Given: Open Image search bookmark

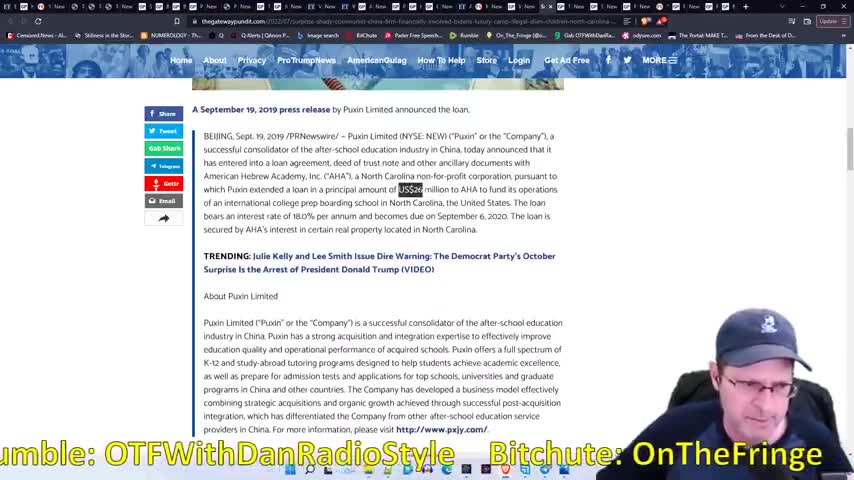Looking at the screenshot, I should tap(318, 35).
